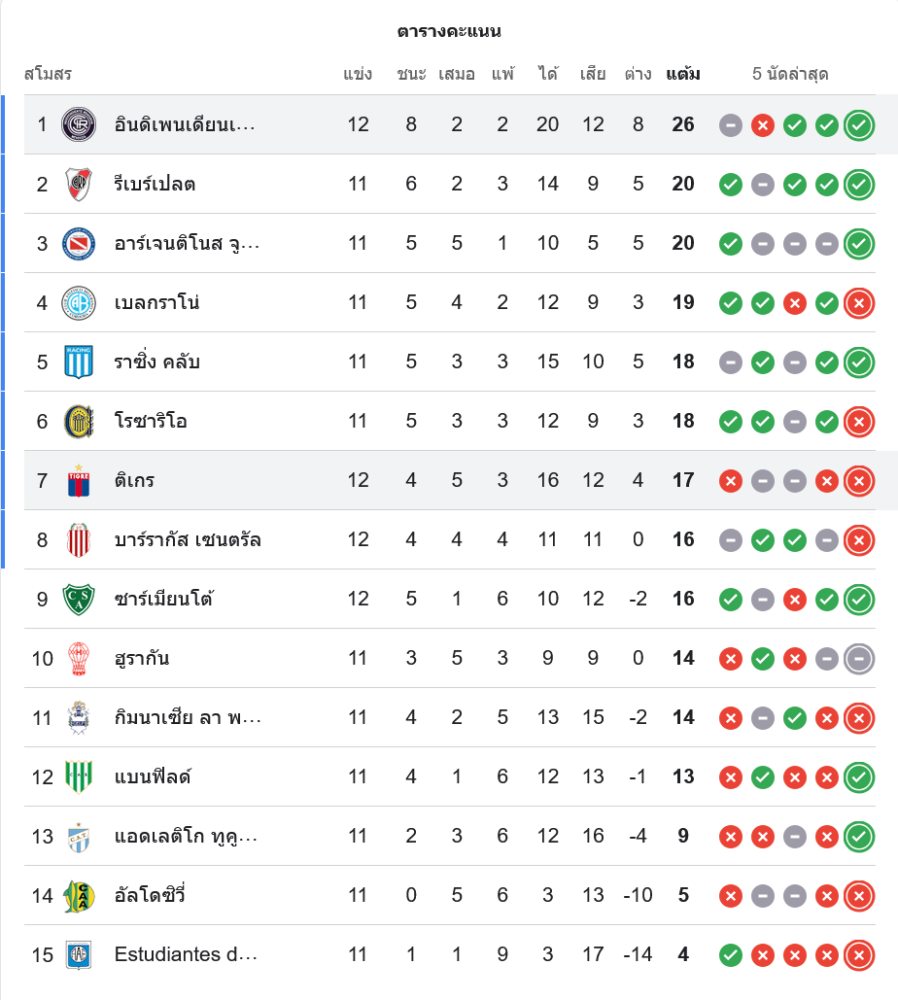Click the Belgrano team crest
898x1000 pixels.
tap(78, 302)
